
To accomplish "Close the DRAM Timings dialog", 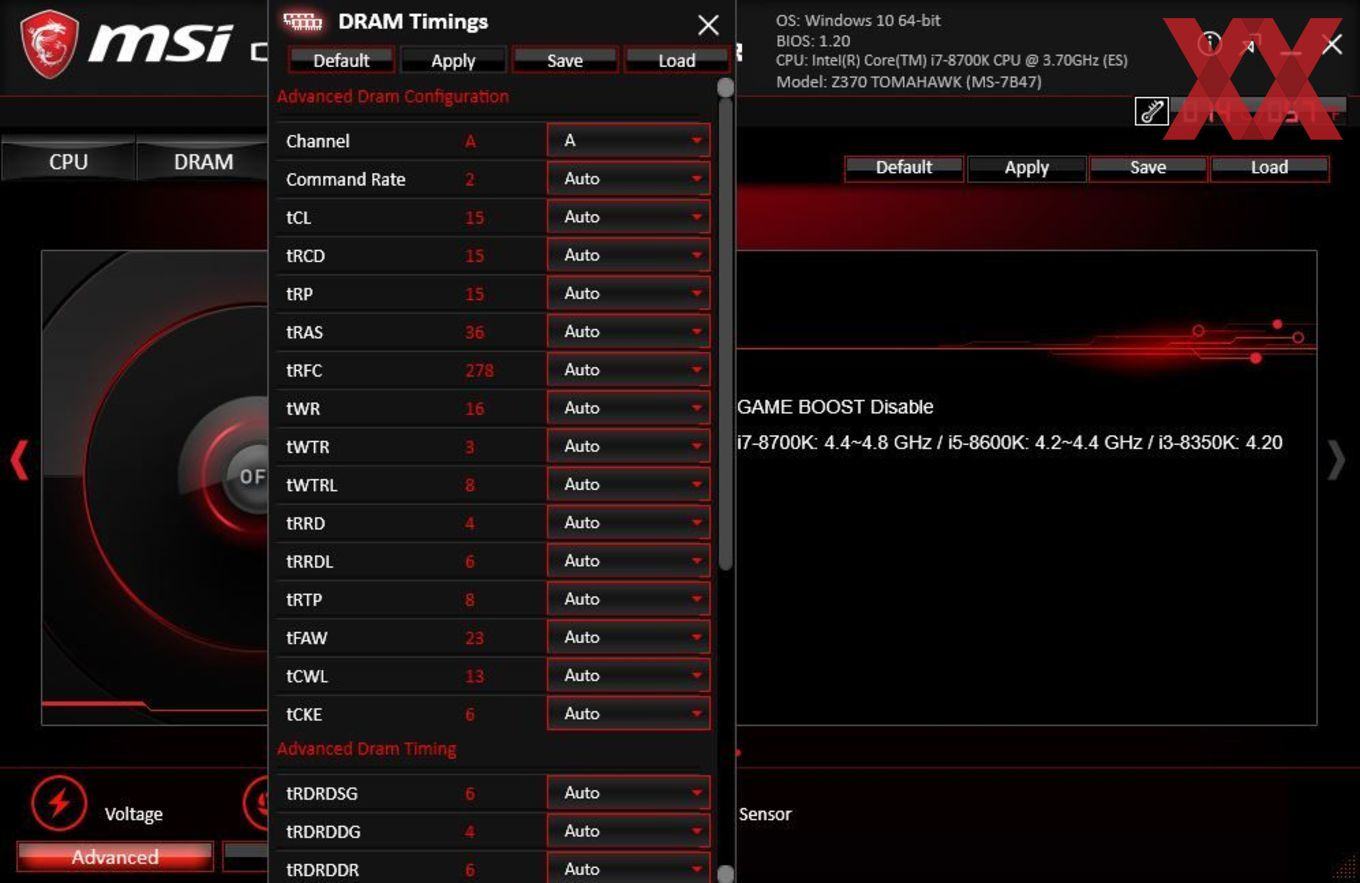I will tap(708, 25).
